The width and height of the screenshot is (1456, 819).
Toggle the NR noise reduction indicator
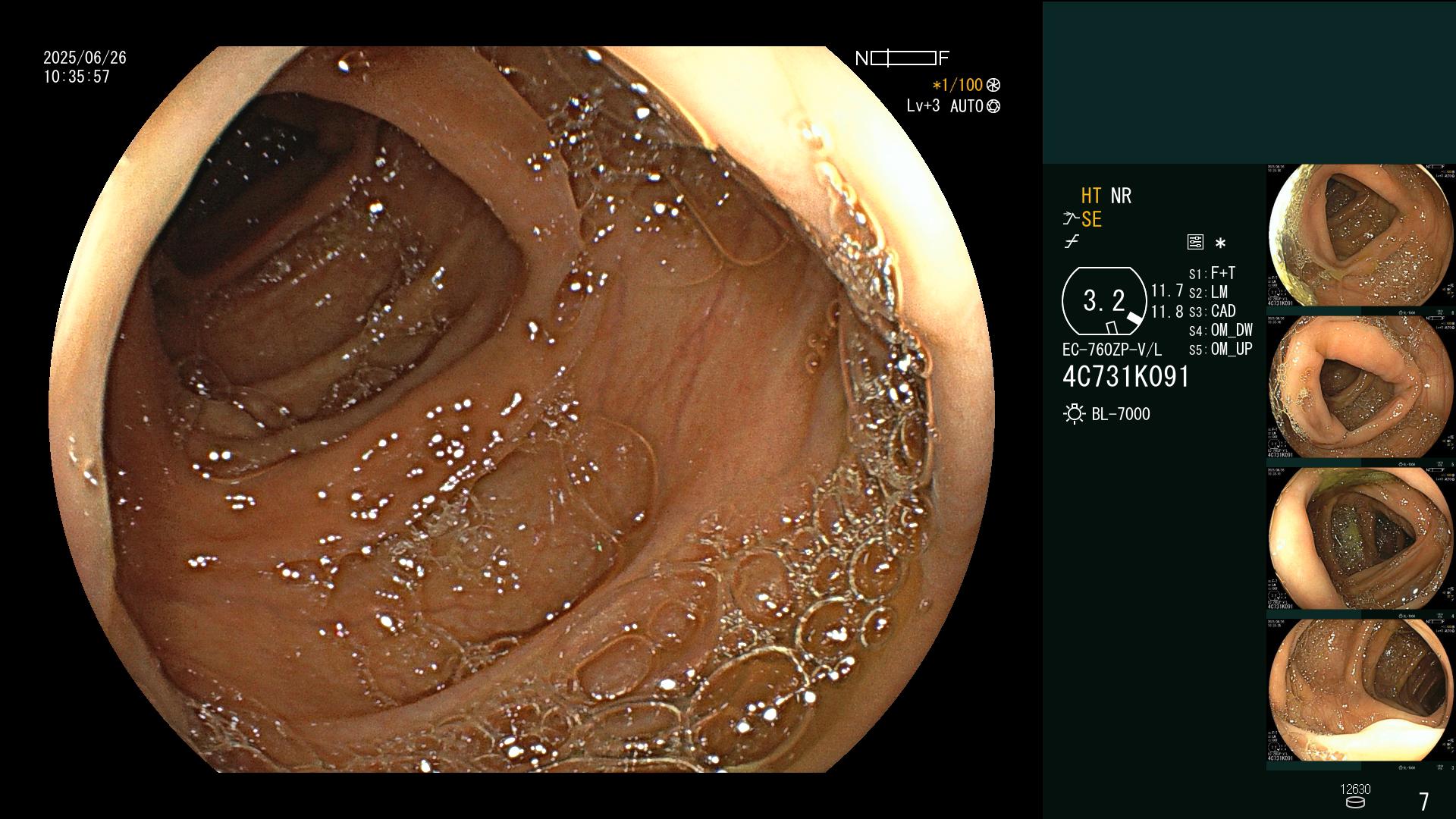[x=1121, y=196]
